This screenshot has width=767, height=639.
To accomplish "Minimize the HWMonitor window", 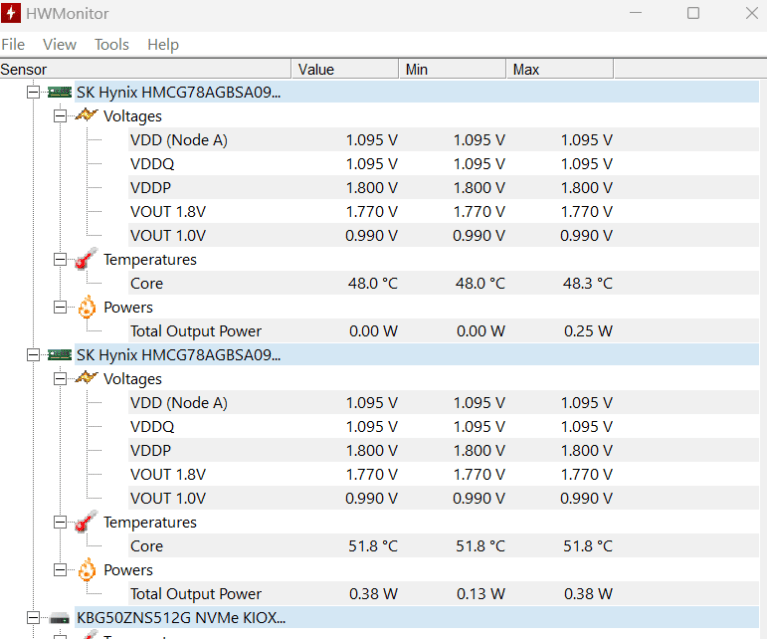I will [635, 13].
